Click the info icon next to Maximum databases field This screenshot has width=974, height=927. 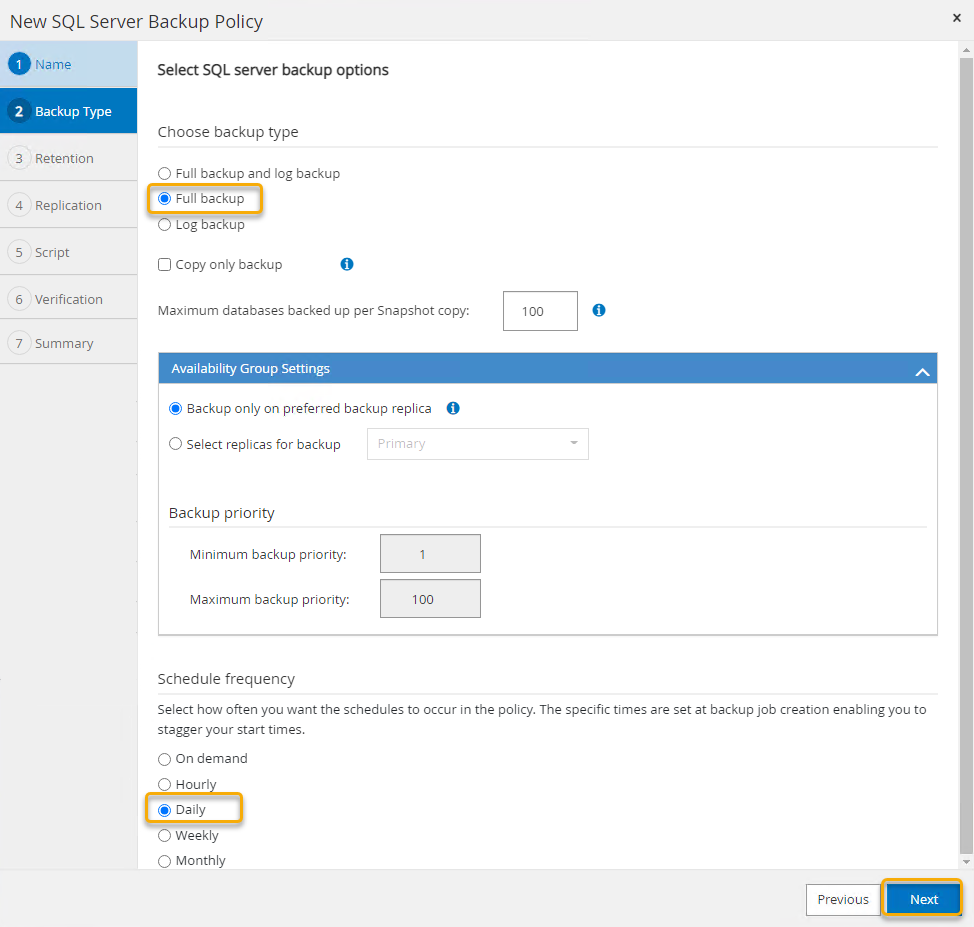[x=598, y=310]
